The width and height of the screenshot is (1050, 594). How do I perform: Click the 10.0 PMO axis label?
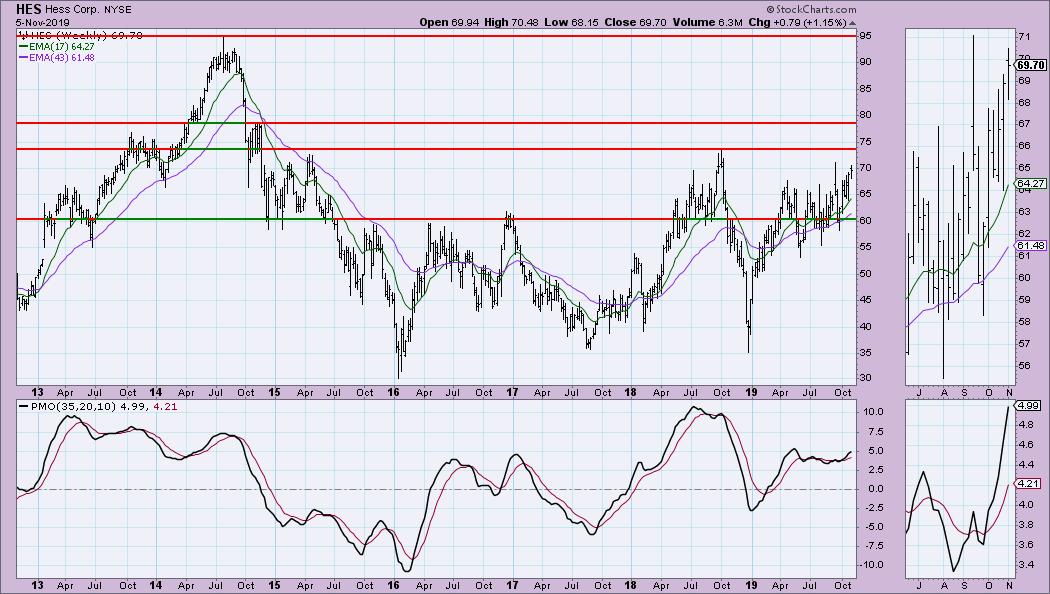(x=872, y=412)
